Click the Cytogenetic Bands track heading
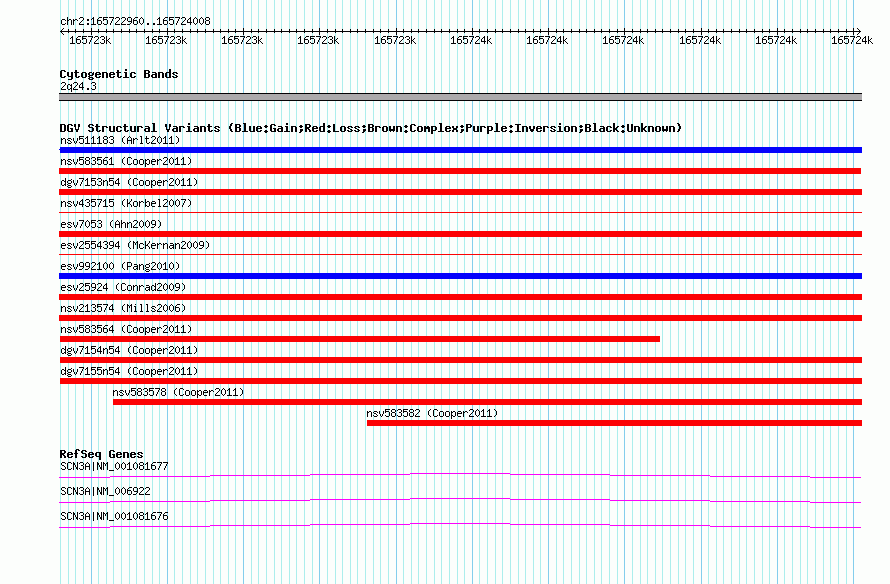This screenshot has width=890, height=584. (x=119, y=74)
